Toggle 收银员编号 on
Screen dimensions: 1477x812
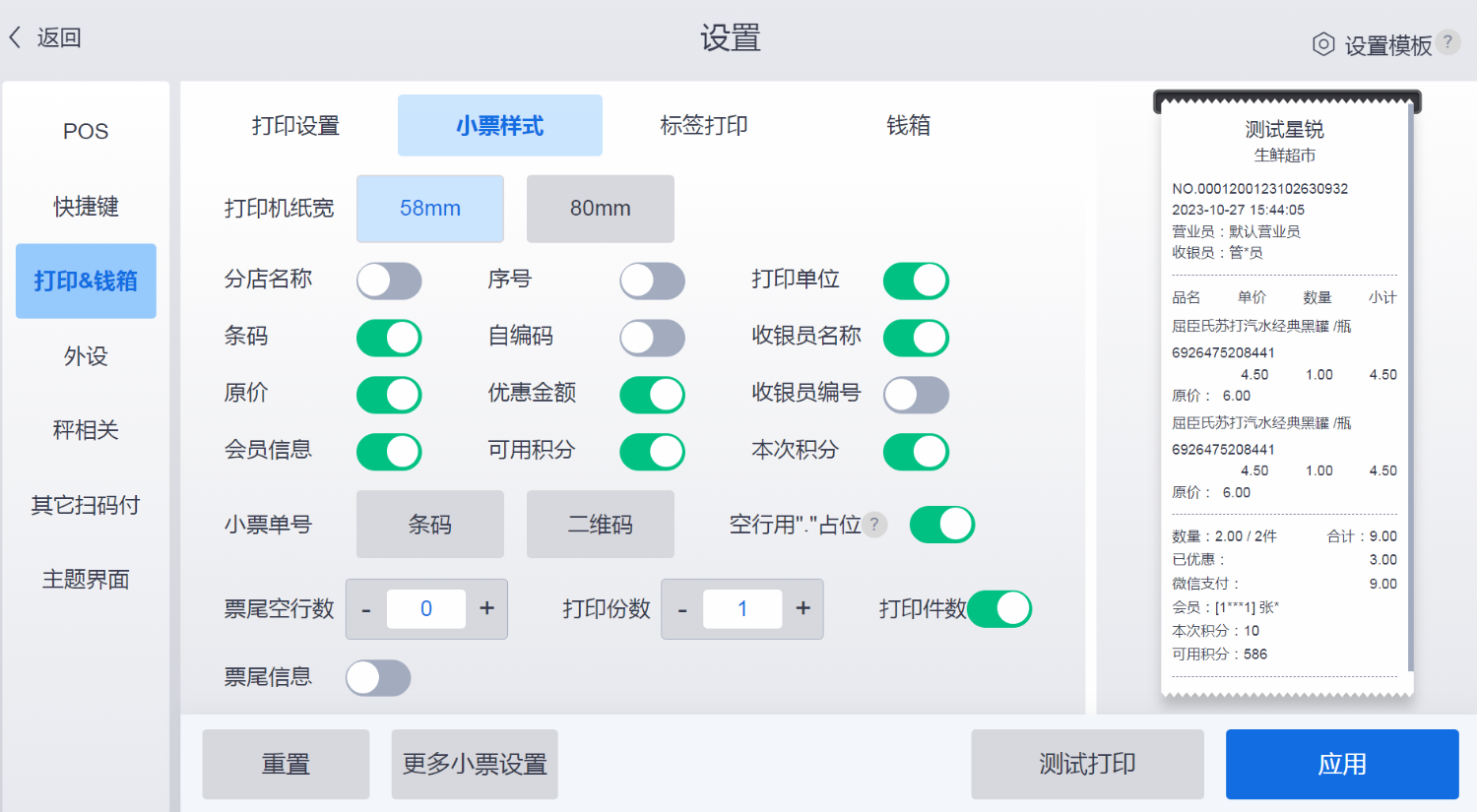(x=916, y=395)
